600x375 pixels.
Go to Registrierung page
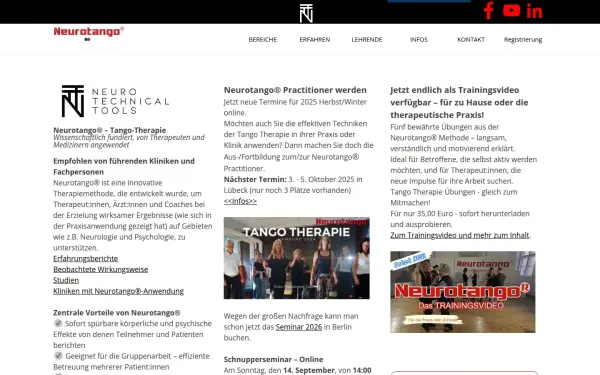[523, 39]
